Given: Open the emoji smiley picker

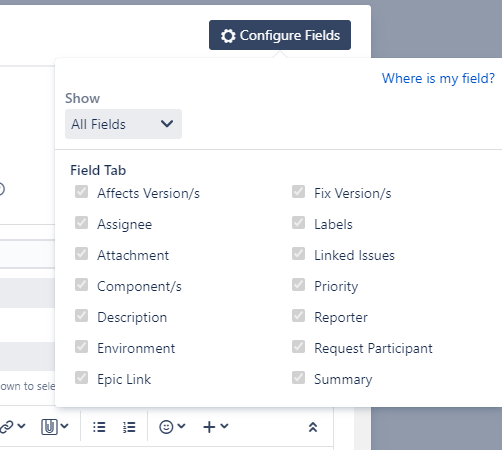Looking at the screenshot, I should tap(166, 427).
